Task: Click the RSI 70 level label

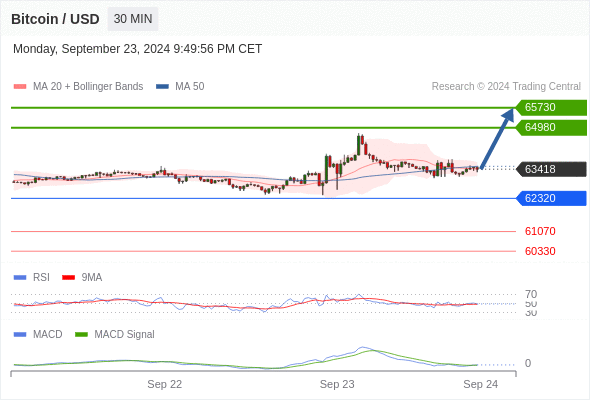Action: tap(531, 294)
